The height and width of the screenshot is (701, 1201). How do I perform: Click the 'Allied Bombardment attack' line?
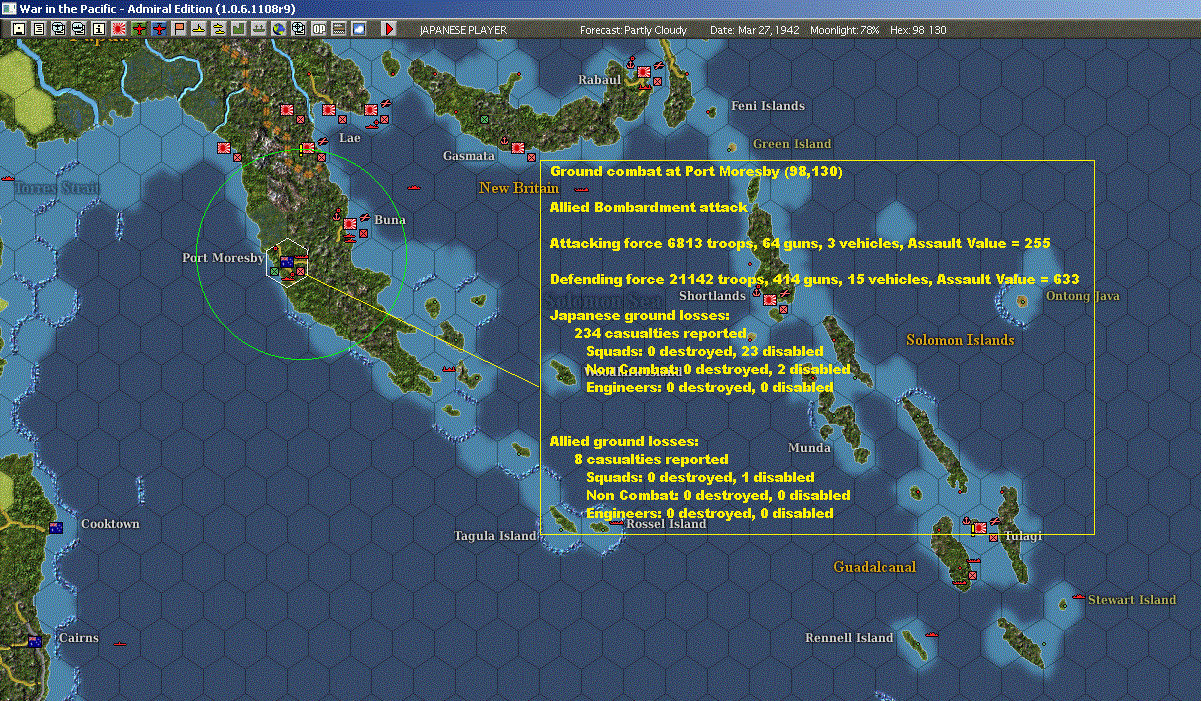[649, 207]
